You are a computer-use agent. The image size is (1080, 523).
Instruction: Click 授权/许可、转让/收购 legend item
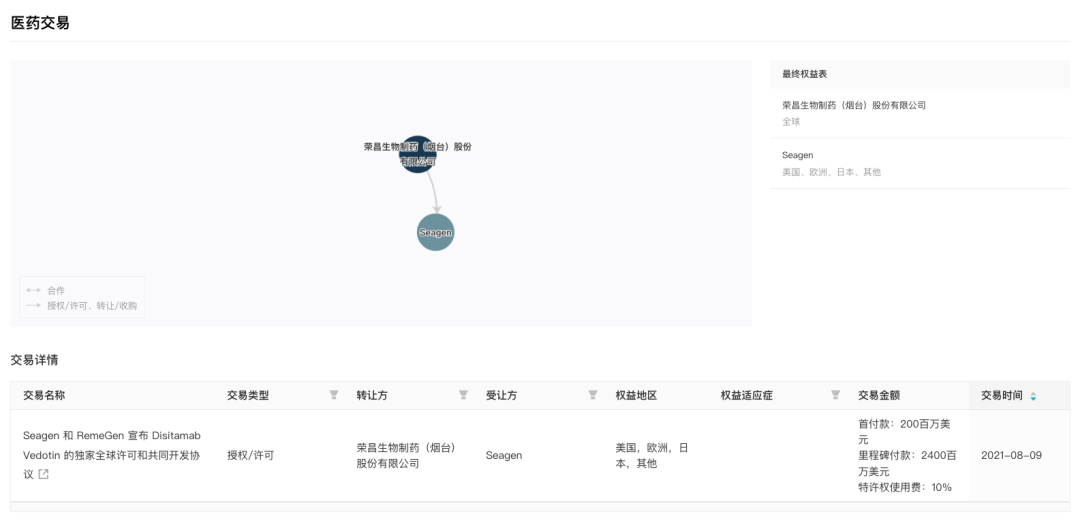click(x=90, y=305)
